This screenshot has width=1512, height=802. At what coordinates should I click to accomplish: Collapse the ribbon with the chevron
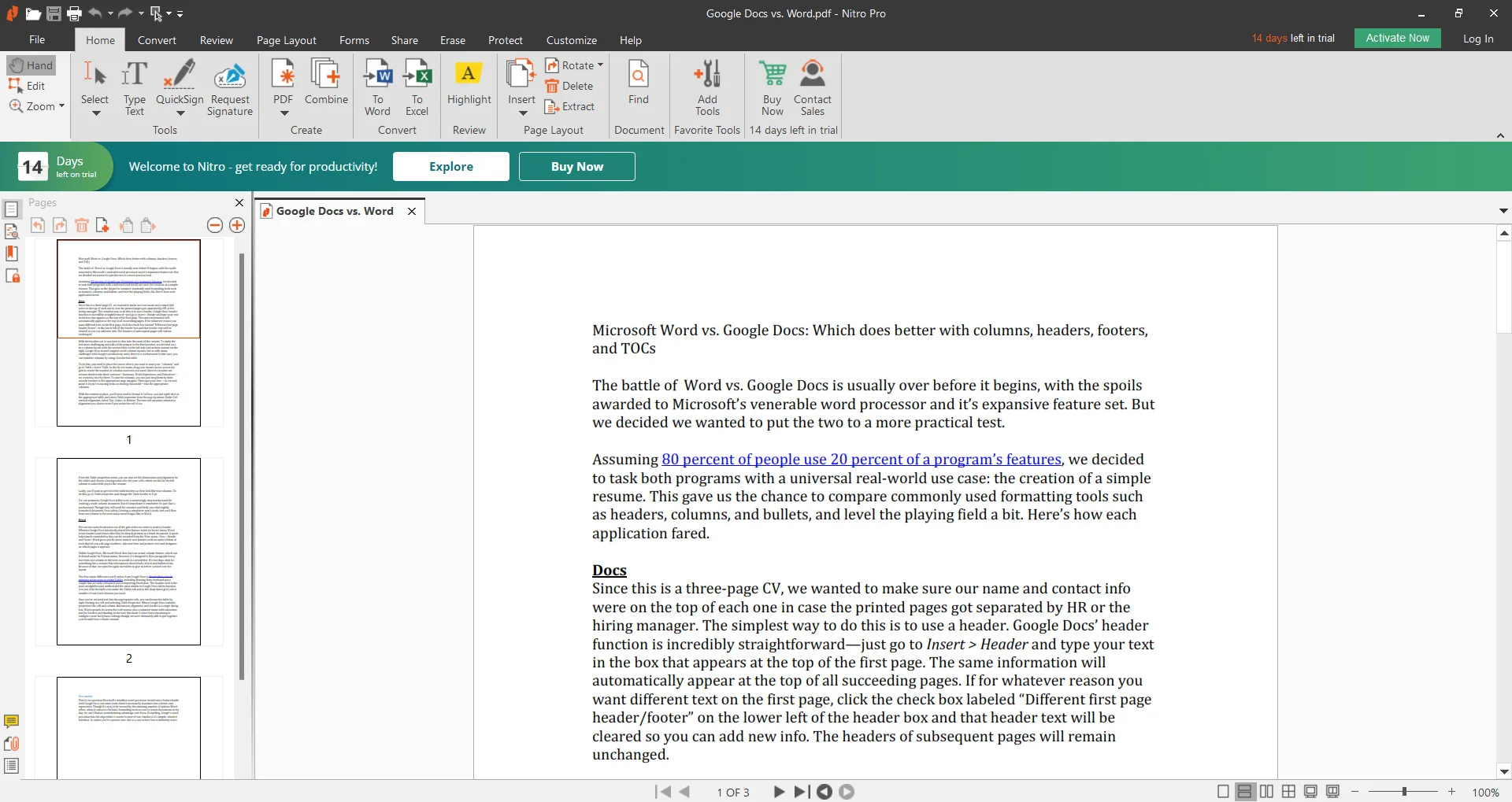[x=1500, y=135]
